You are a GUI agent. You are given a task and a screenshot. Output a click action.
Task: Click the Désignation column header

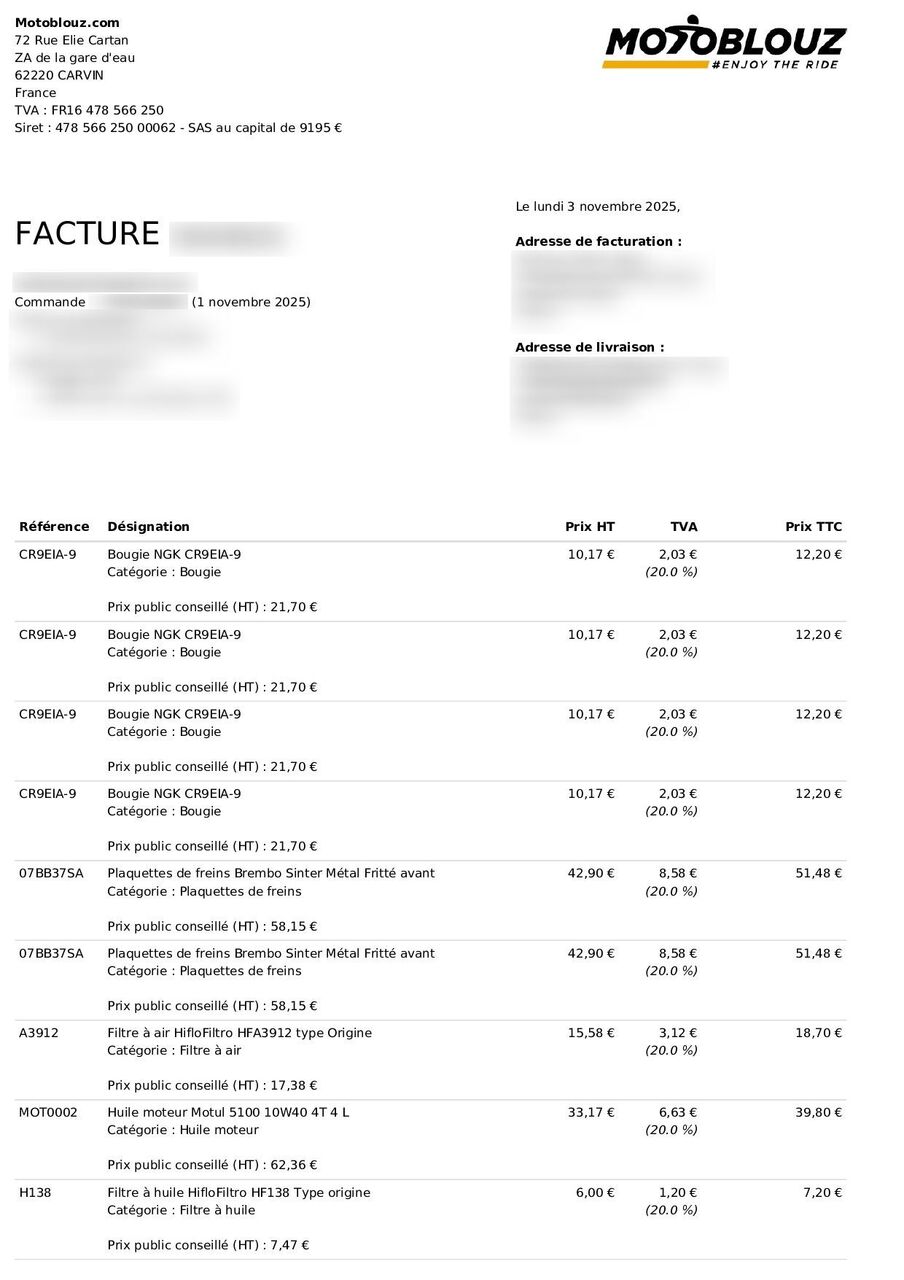coord(148,527)
